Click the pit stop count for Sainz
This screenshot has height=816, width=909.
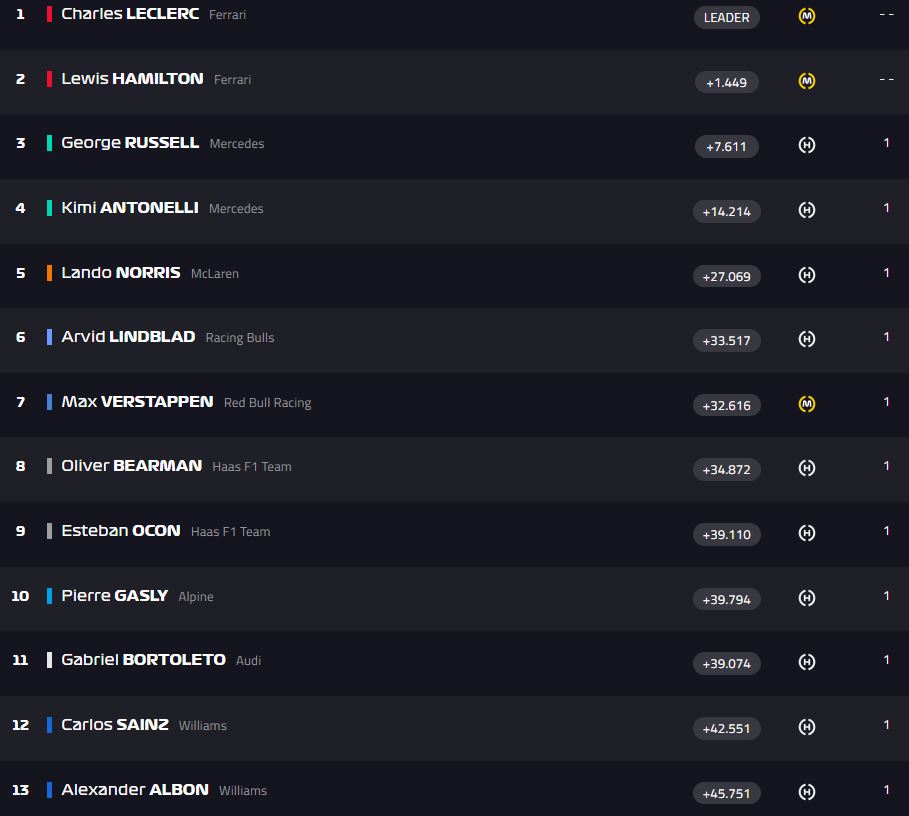point(886,725)
